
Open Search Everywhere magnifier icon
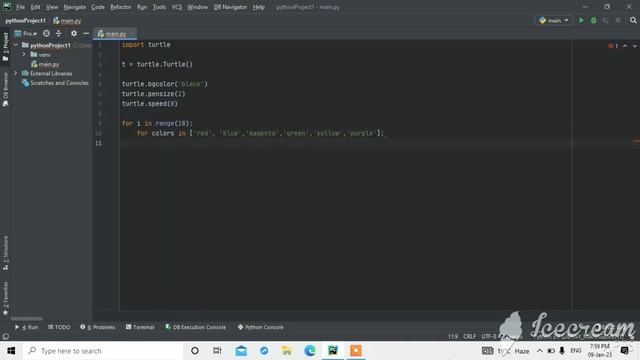[633, 20]
